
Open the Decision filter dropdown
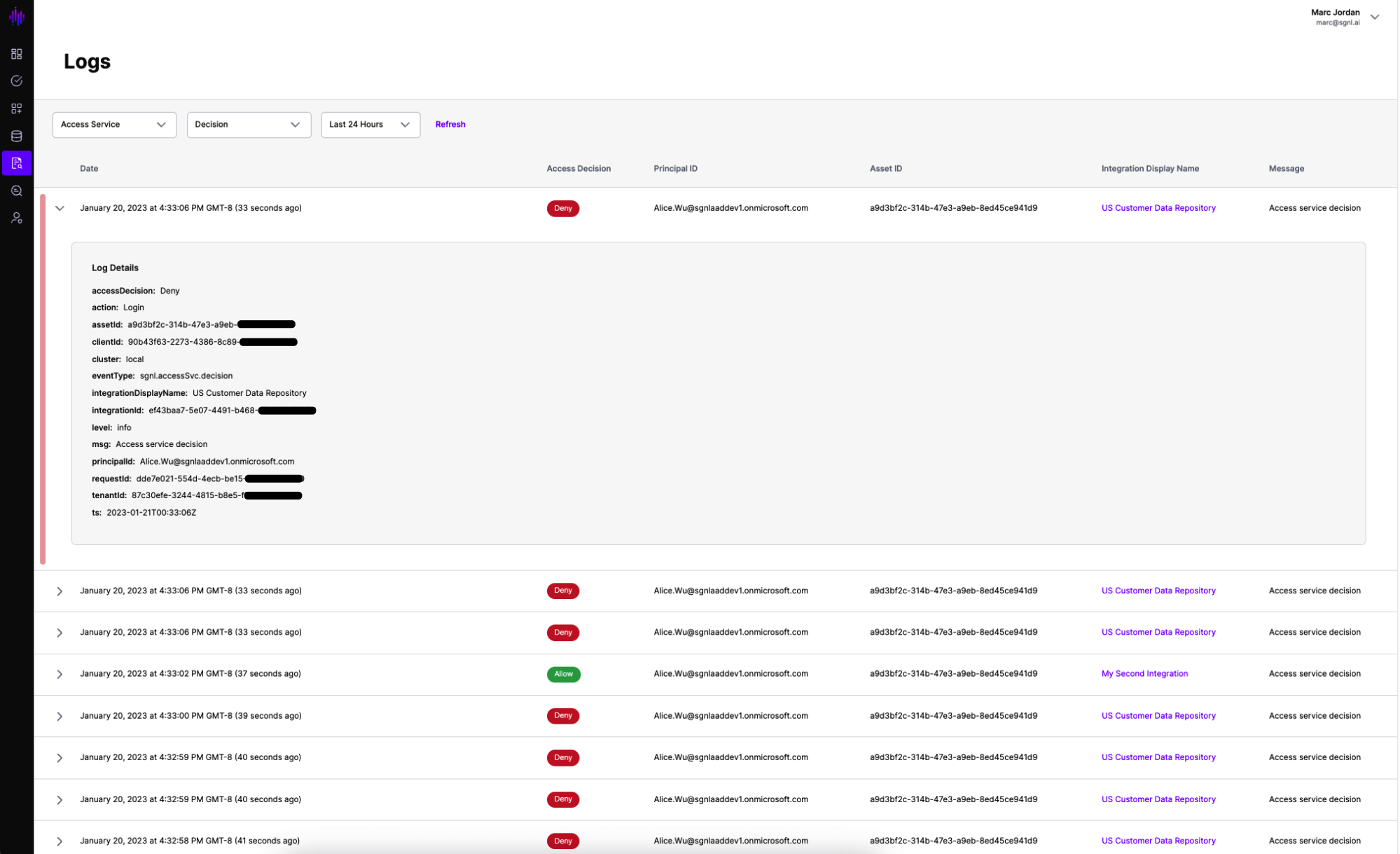tap(249, 125)
